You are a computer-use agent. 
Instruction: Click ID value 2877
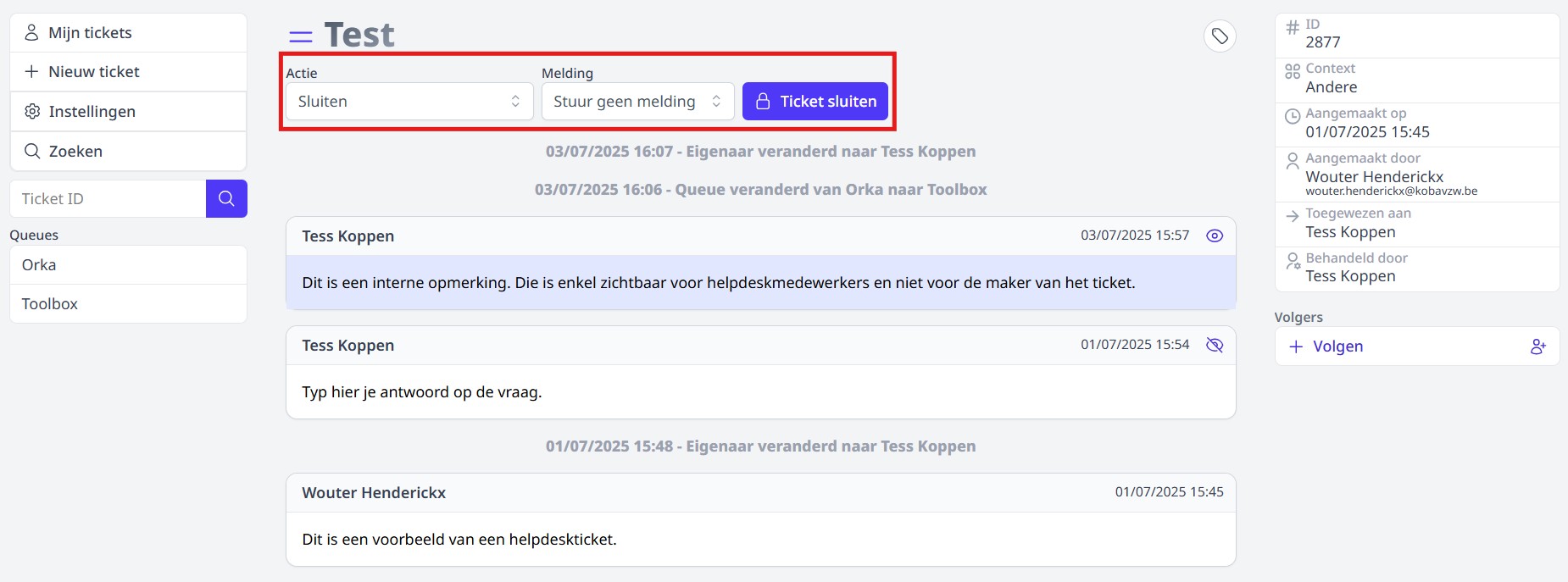[x=1323, y=42]
